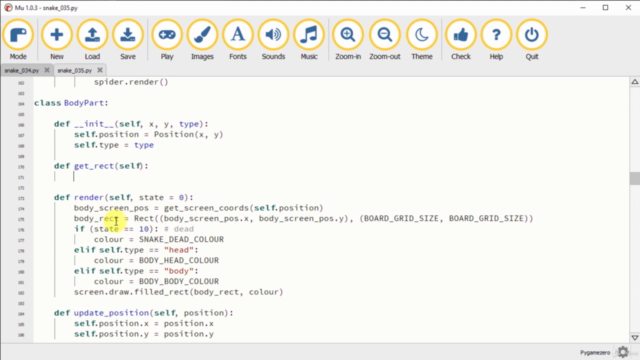The height and width of the screenshot is (360, 640).
Task: Open the Images folder button
Action: tap(202, 40)
